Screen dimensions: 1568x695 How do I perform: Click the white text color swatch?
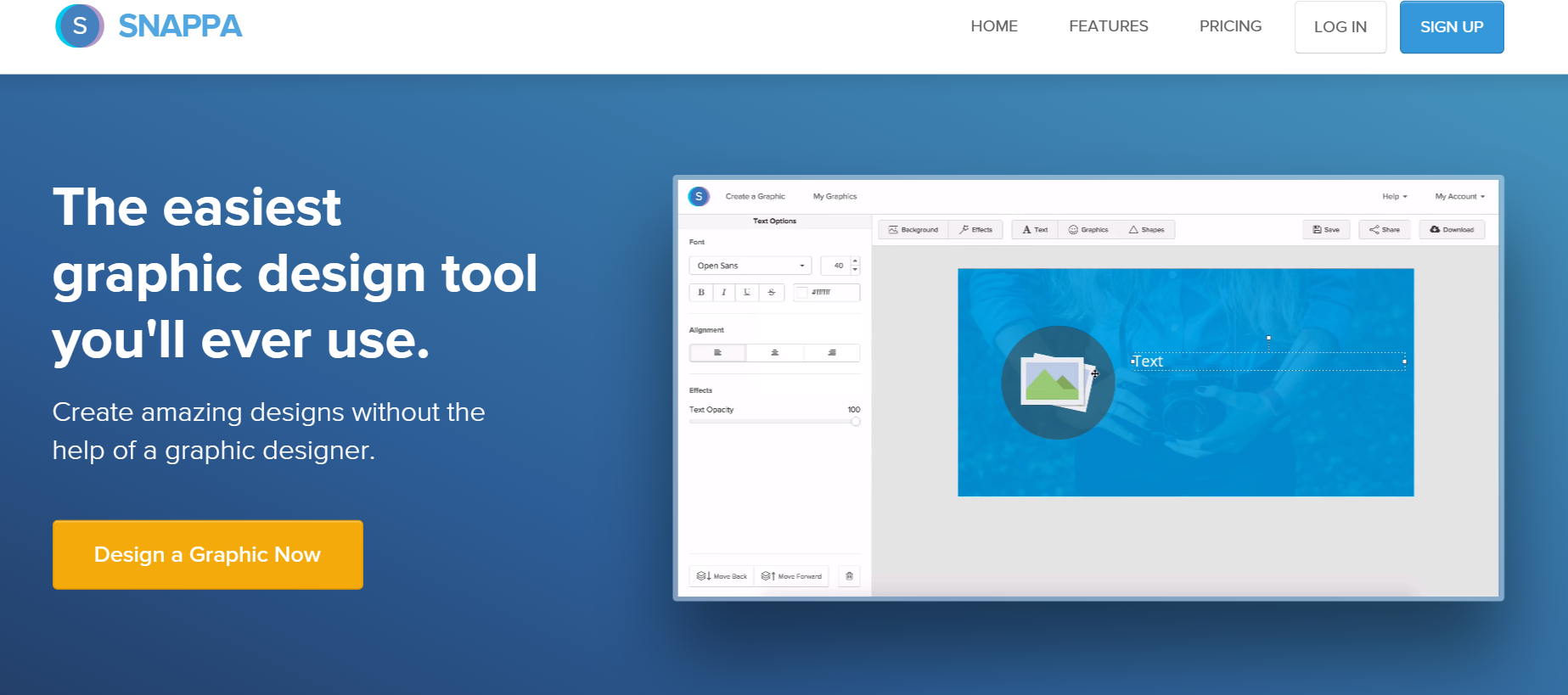tap(802, 293)
